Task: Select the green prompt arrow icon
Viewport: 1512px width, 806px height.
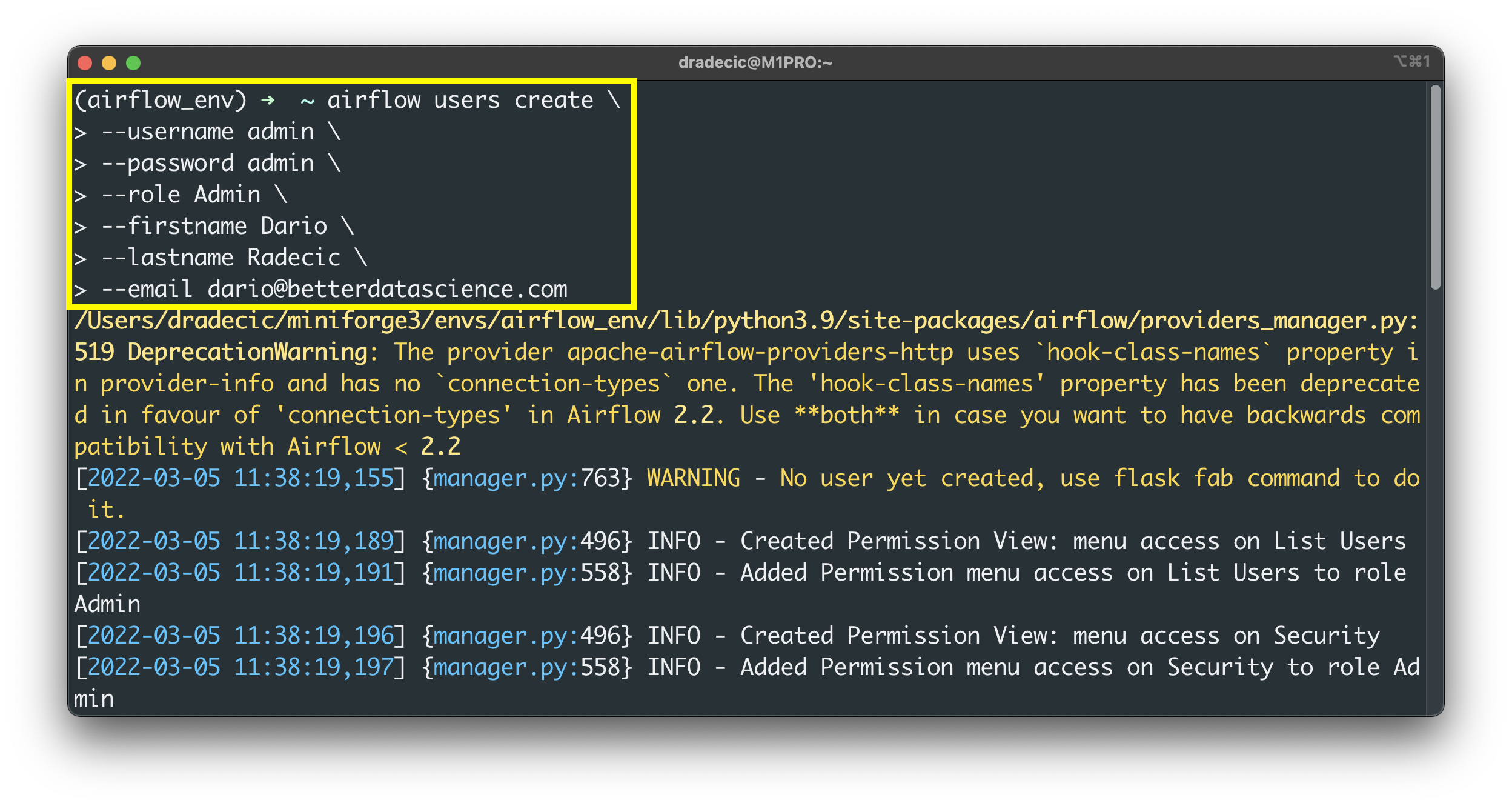Action: coord(267,99)
